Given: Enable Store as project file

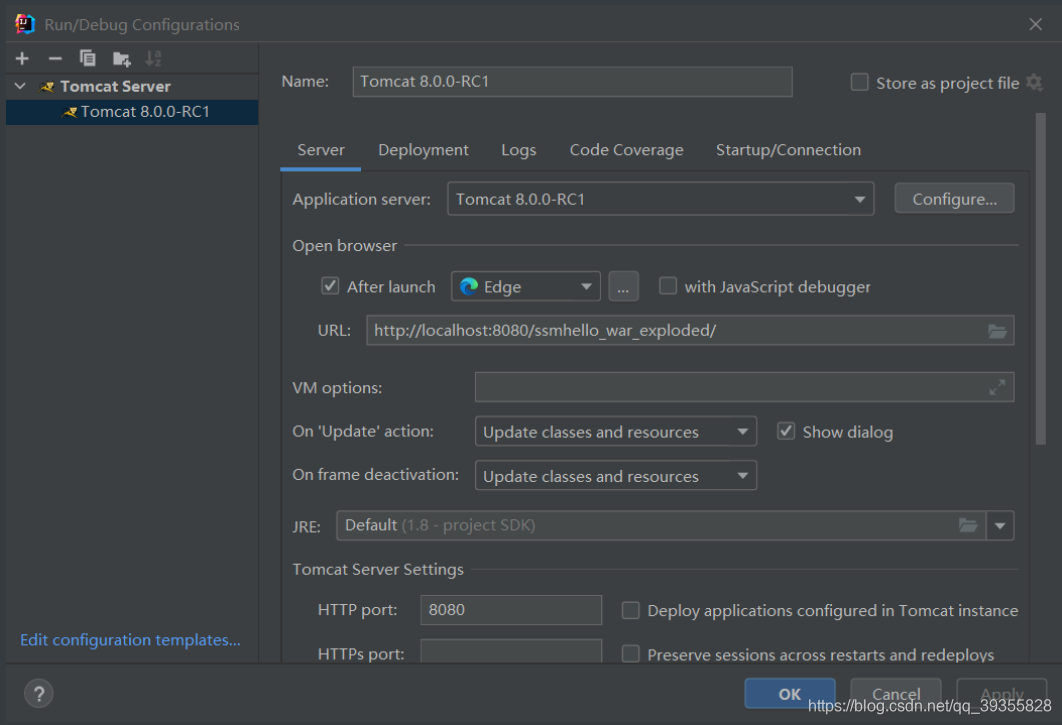Looking at the screenshot, I should (x=859, y=83).
